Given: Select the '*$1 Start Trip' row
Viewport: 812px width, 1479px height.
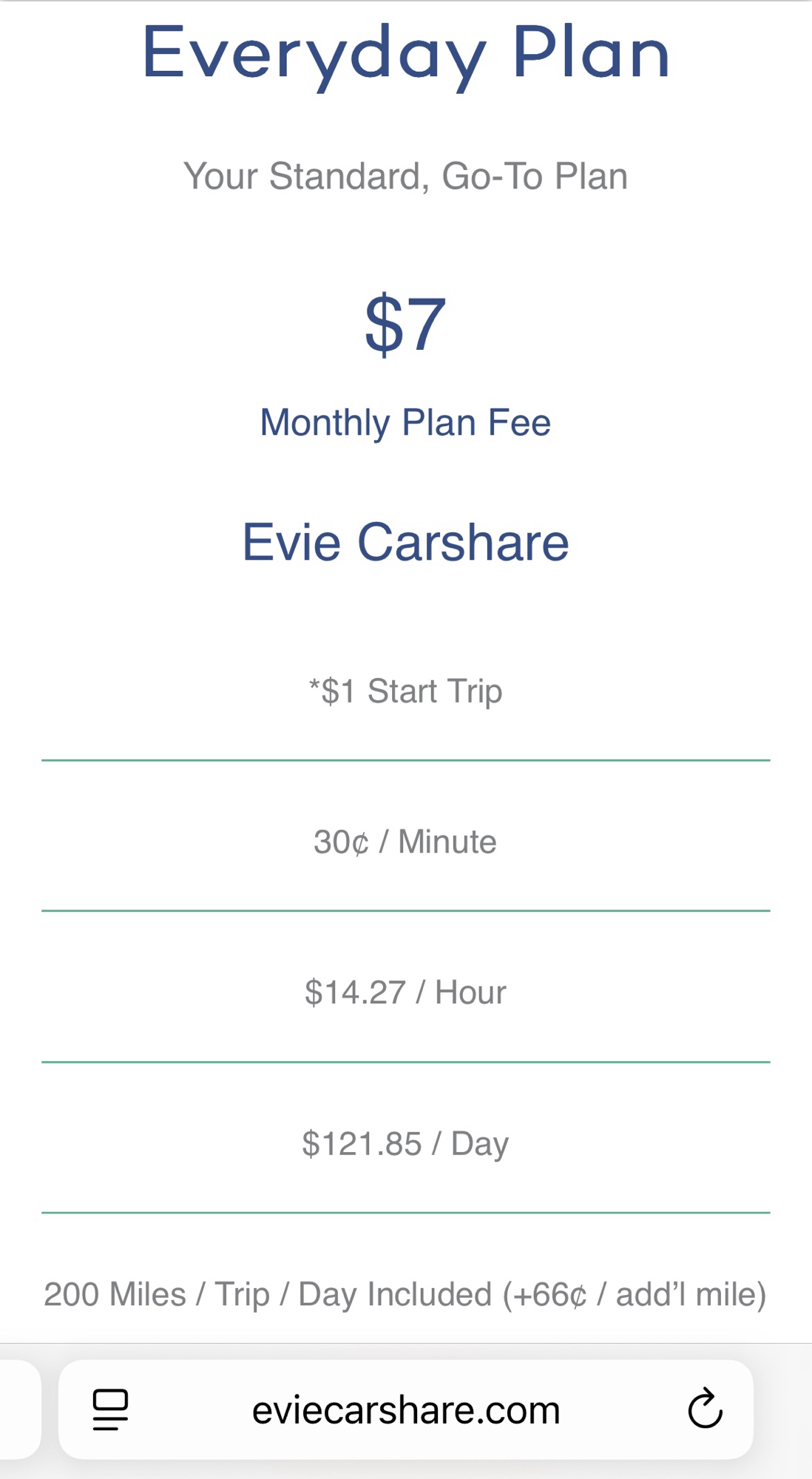Looking at the screenshot, I should pyautogui.click(x=405, y=691).
